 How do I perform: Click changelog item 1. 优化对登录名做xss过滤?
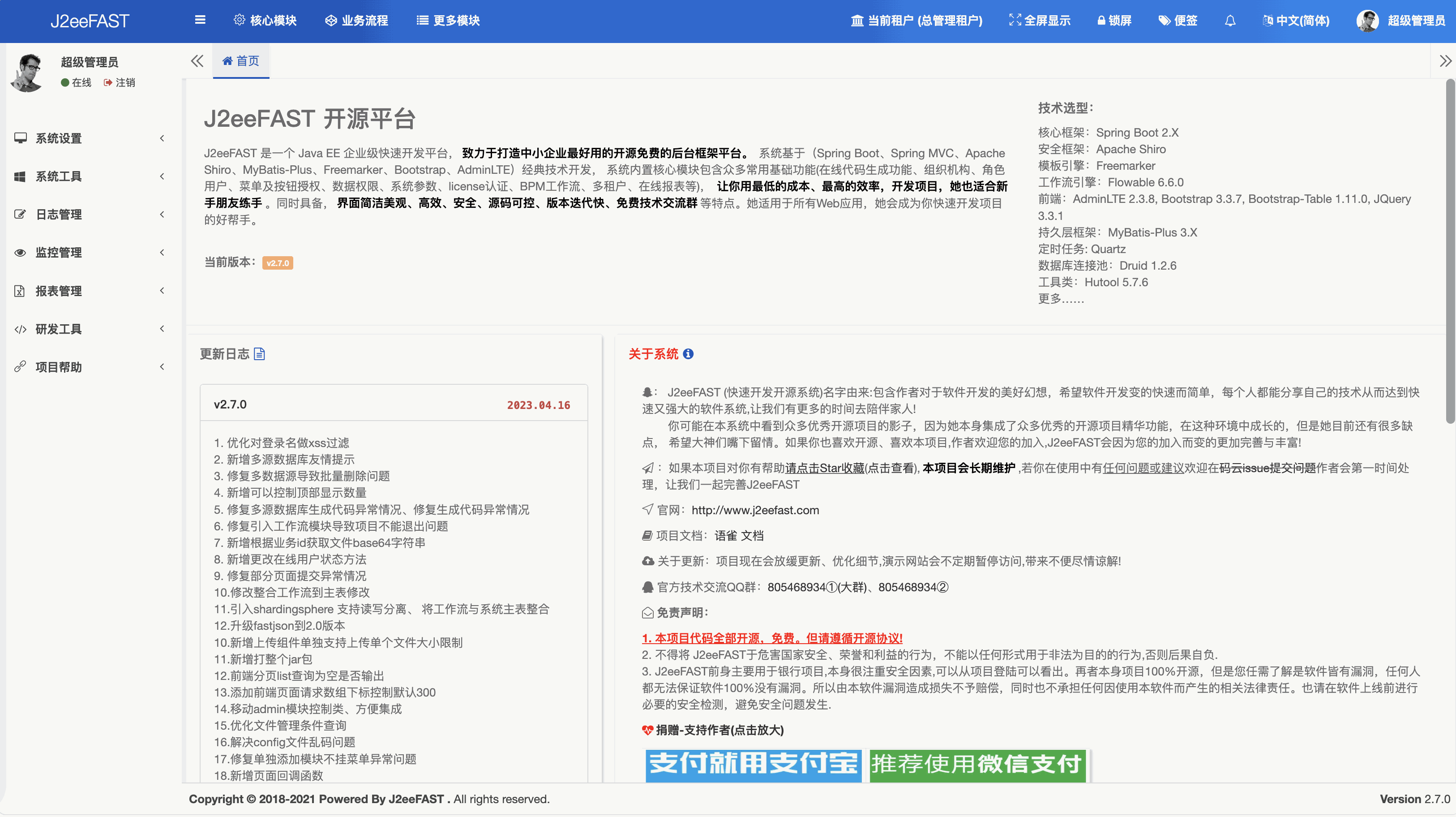click(x=282, y=443)
